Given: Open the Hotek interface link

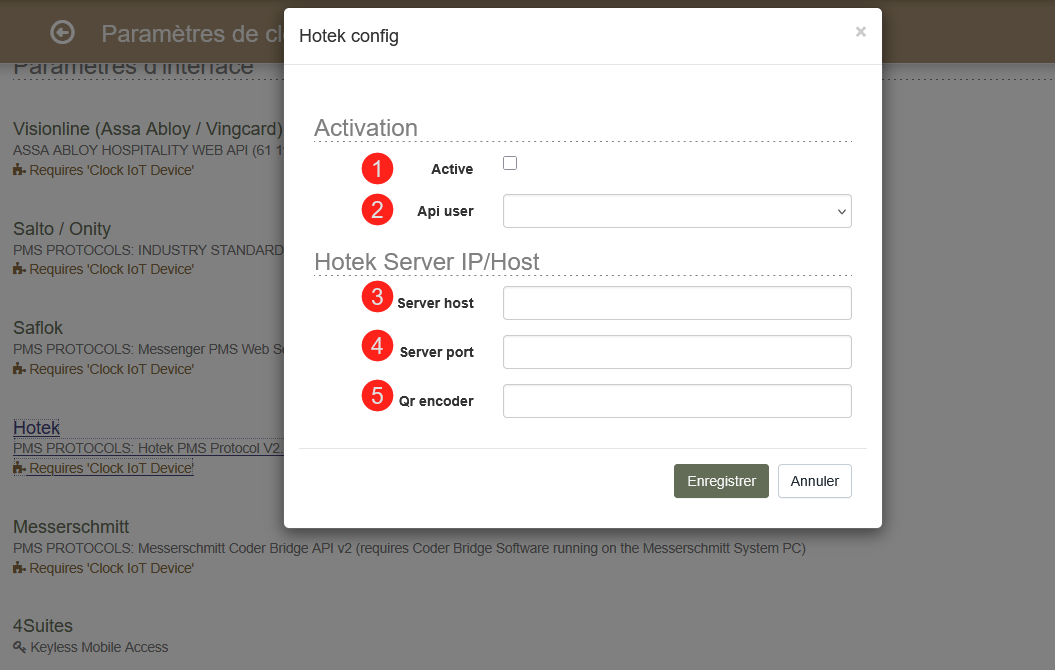Looking at the screenshot, I should coord(36,428).
